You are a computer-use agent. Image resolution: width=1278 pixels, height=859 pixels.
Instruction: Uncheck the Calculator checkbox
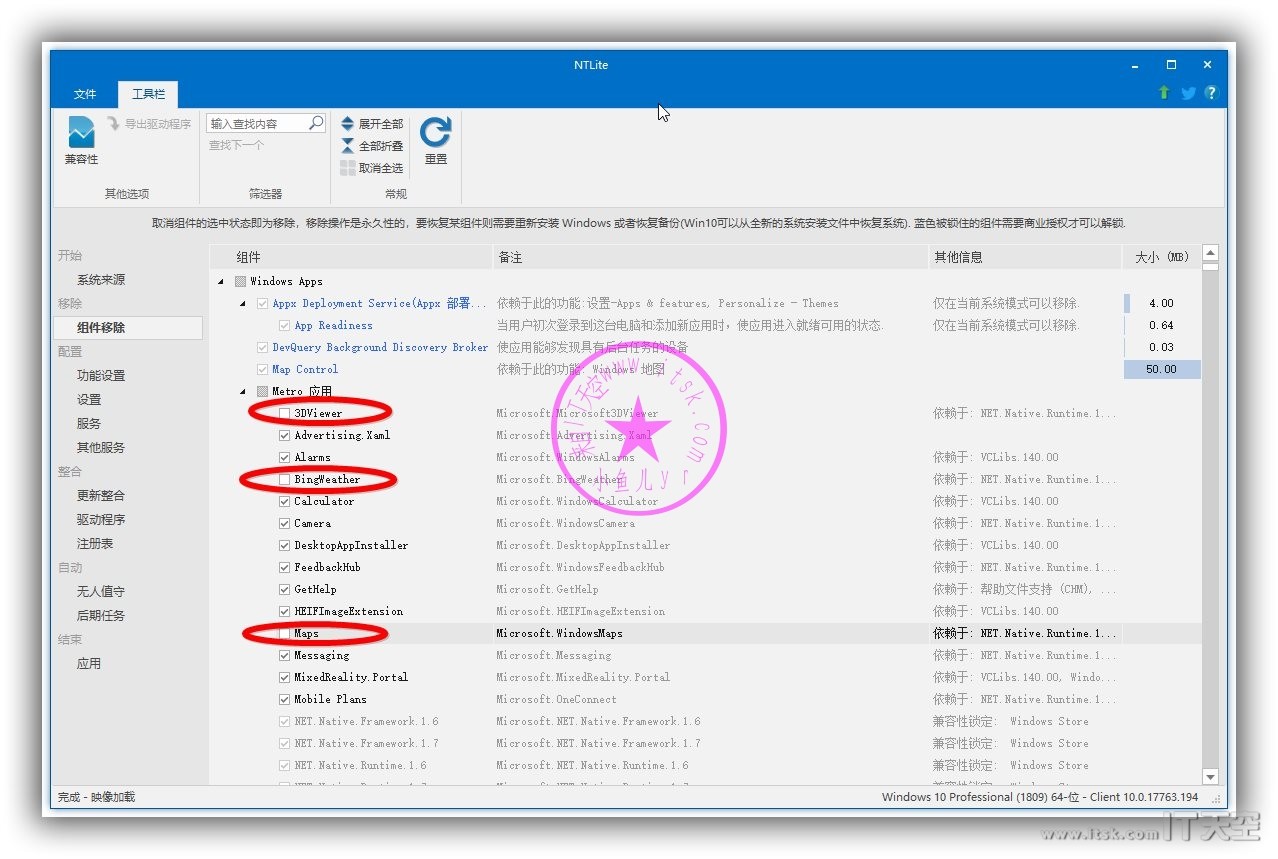pyautogui.click(x=285, y=501)
